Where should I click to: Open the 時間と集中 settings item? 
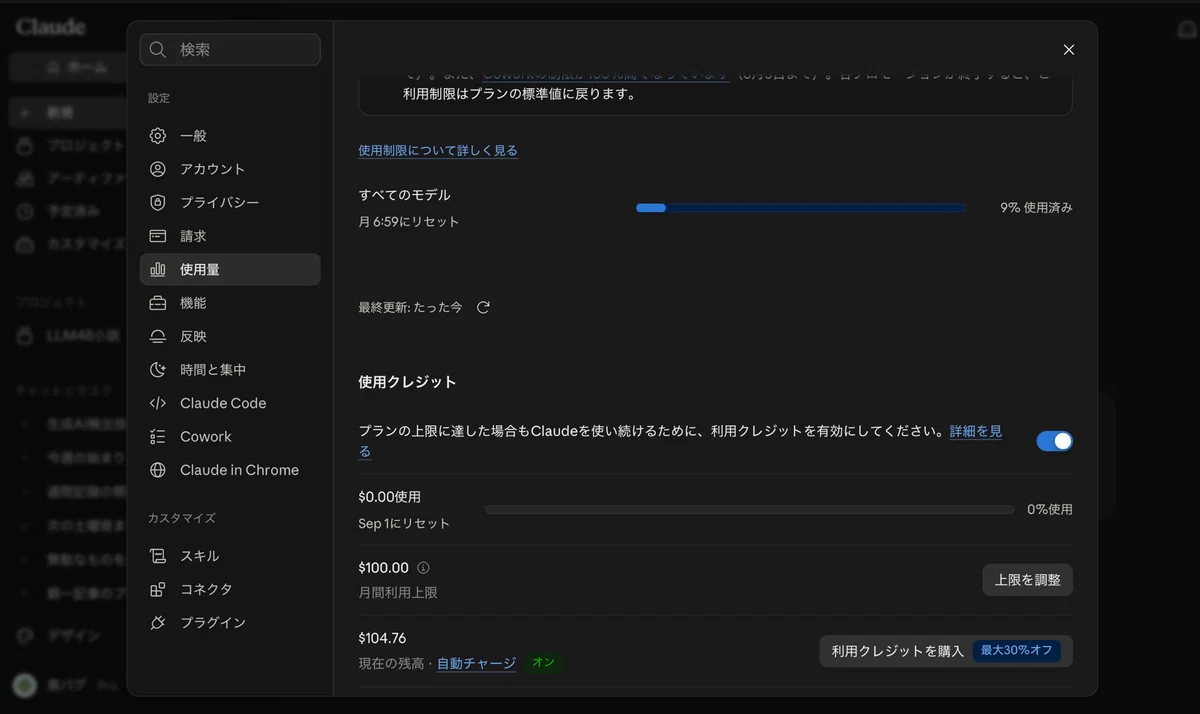click(x=230, y=370)
